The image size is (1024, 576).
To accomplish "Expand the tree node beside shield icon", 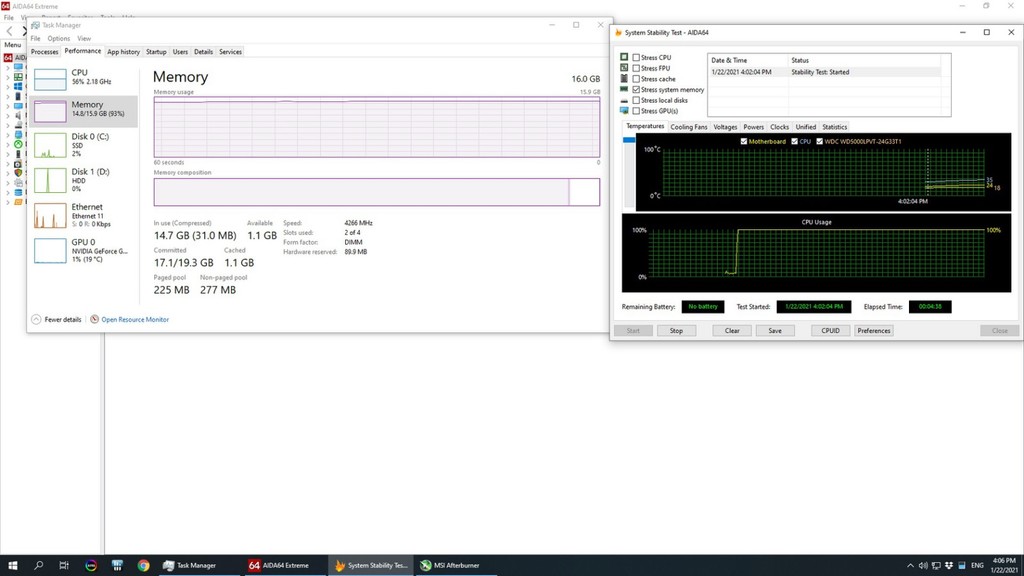I will tap(8, 173).
